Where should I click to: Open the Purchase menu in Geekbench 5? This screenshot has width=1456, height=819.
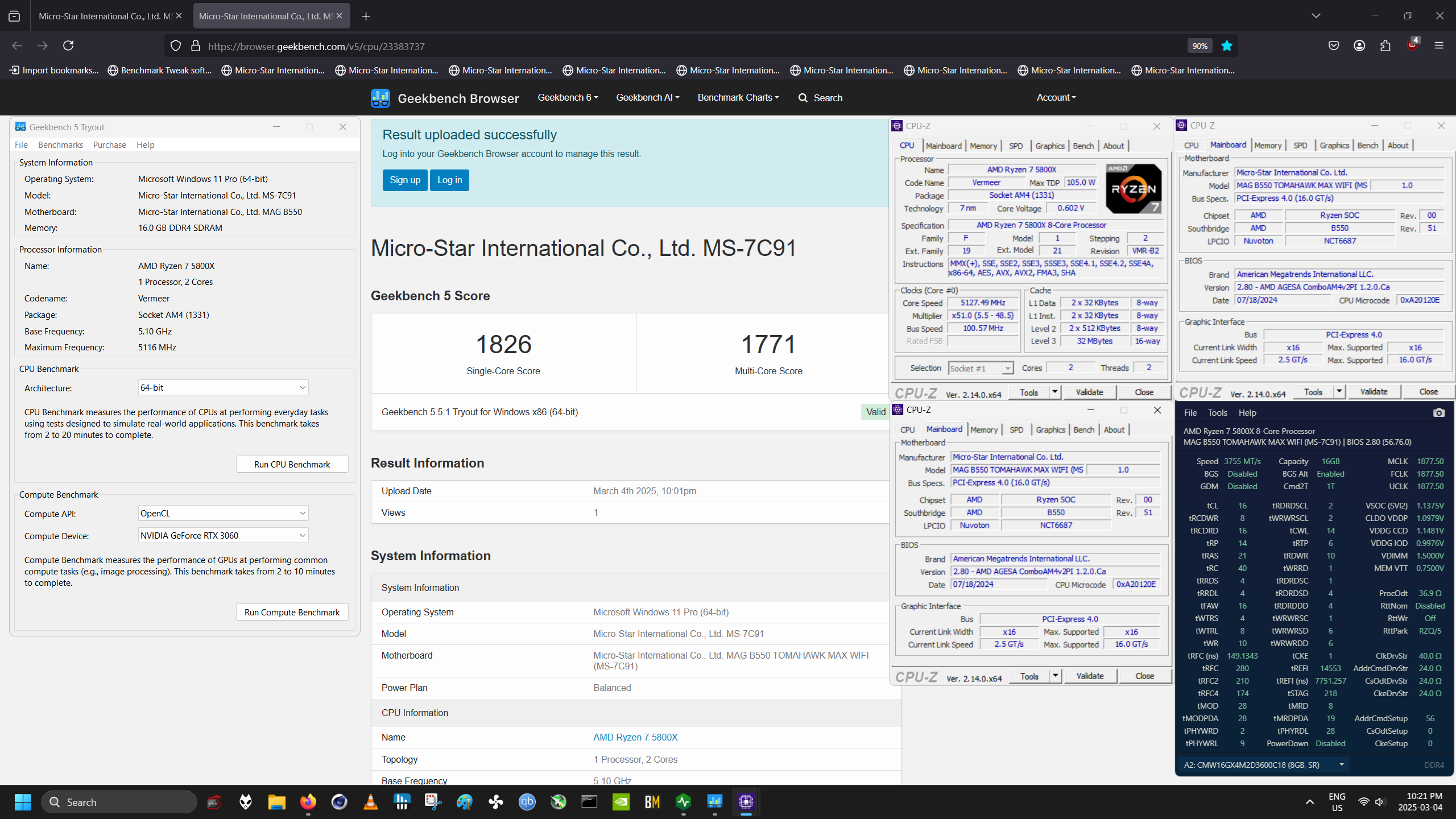point(109,145)
